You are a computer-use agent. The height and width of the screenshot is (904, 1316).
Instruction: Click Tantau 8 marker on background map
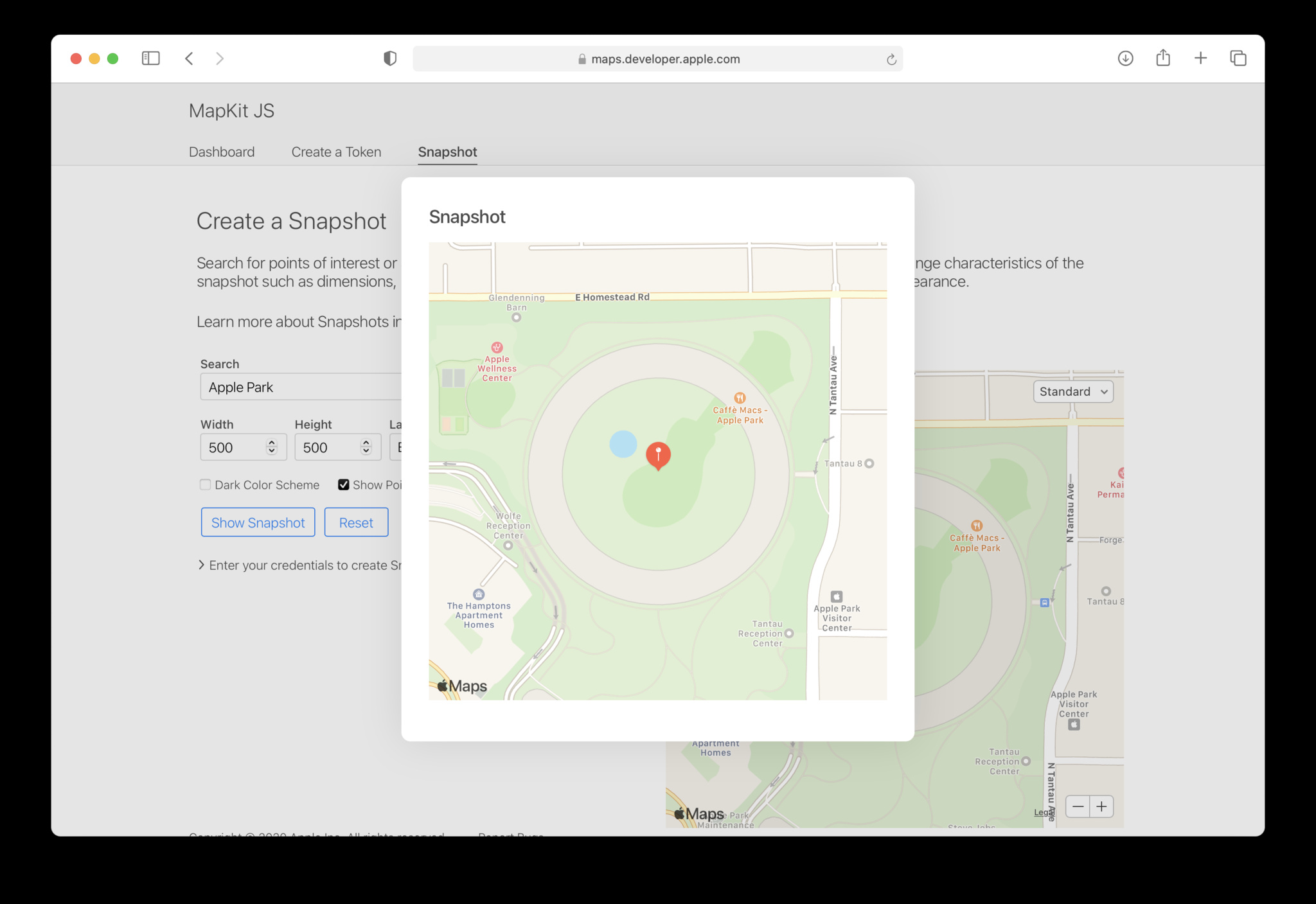(1105, 591)
